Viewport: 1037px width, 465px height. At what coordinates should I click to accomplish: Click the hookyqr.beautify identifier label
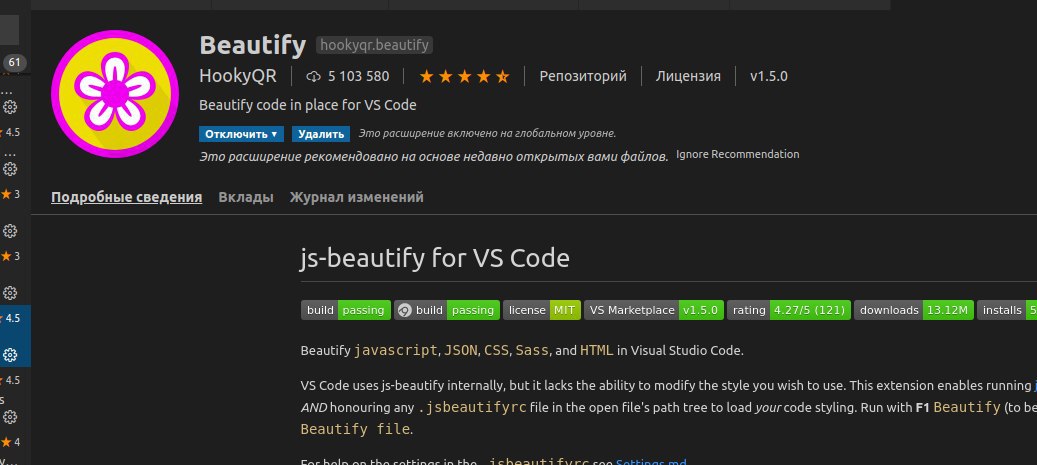click(x=374, y=46)
